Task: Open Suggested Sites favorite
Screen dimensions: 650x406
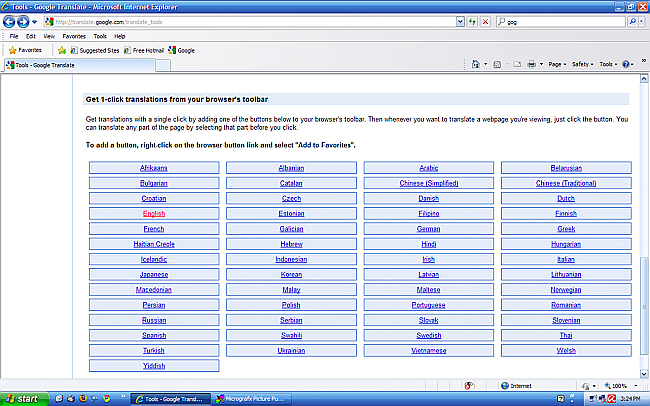Action: (x=95, y=50)
